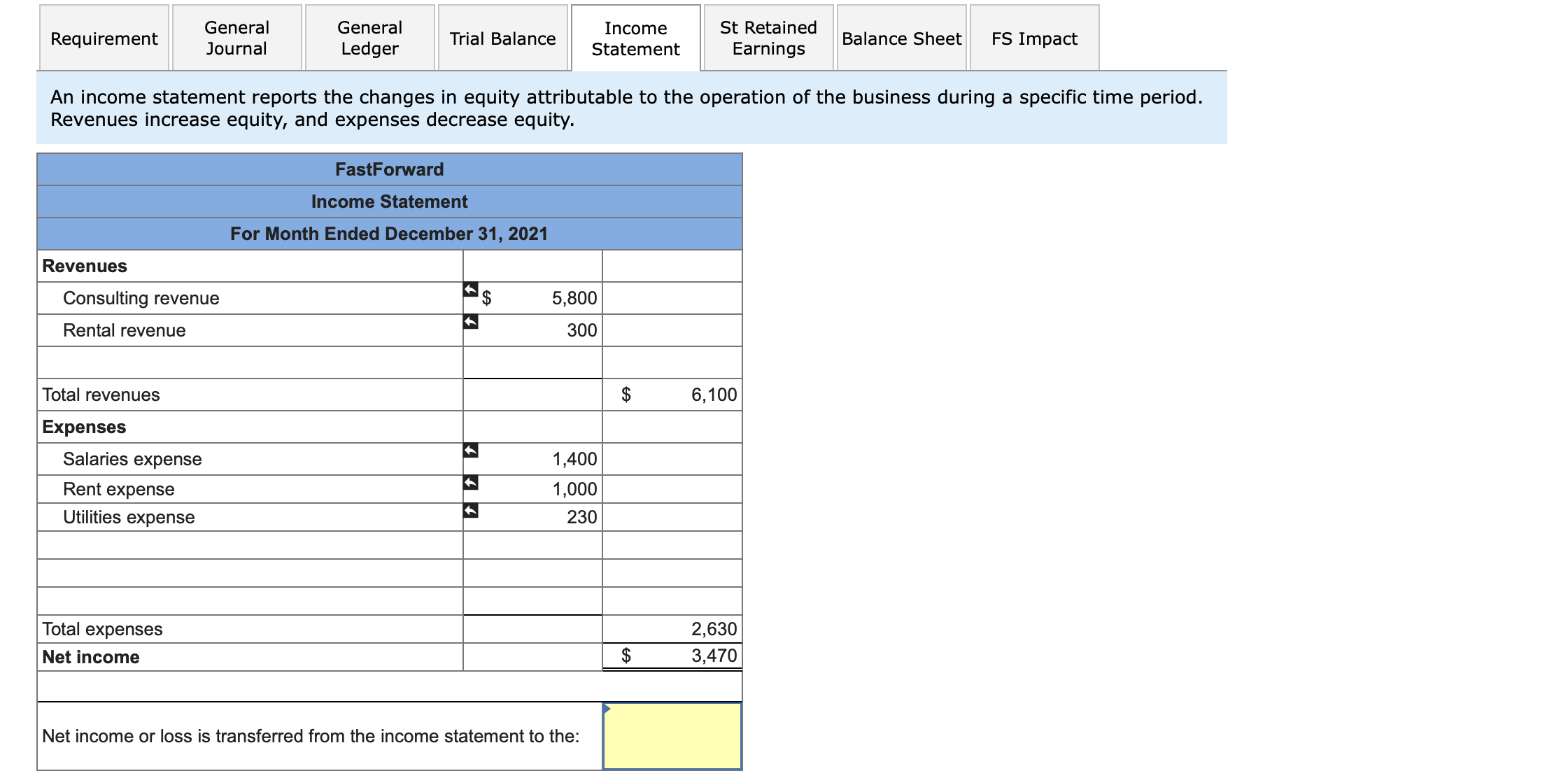
Task: Click the source link arrow beside Salaries expense 1,400
Action: pyautogui.click(x=470, y=450)
